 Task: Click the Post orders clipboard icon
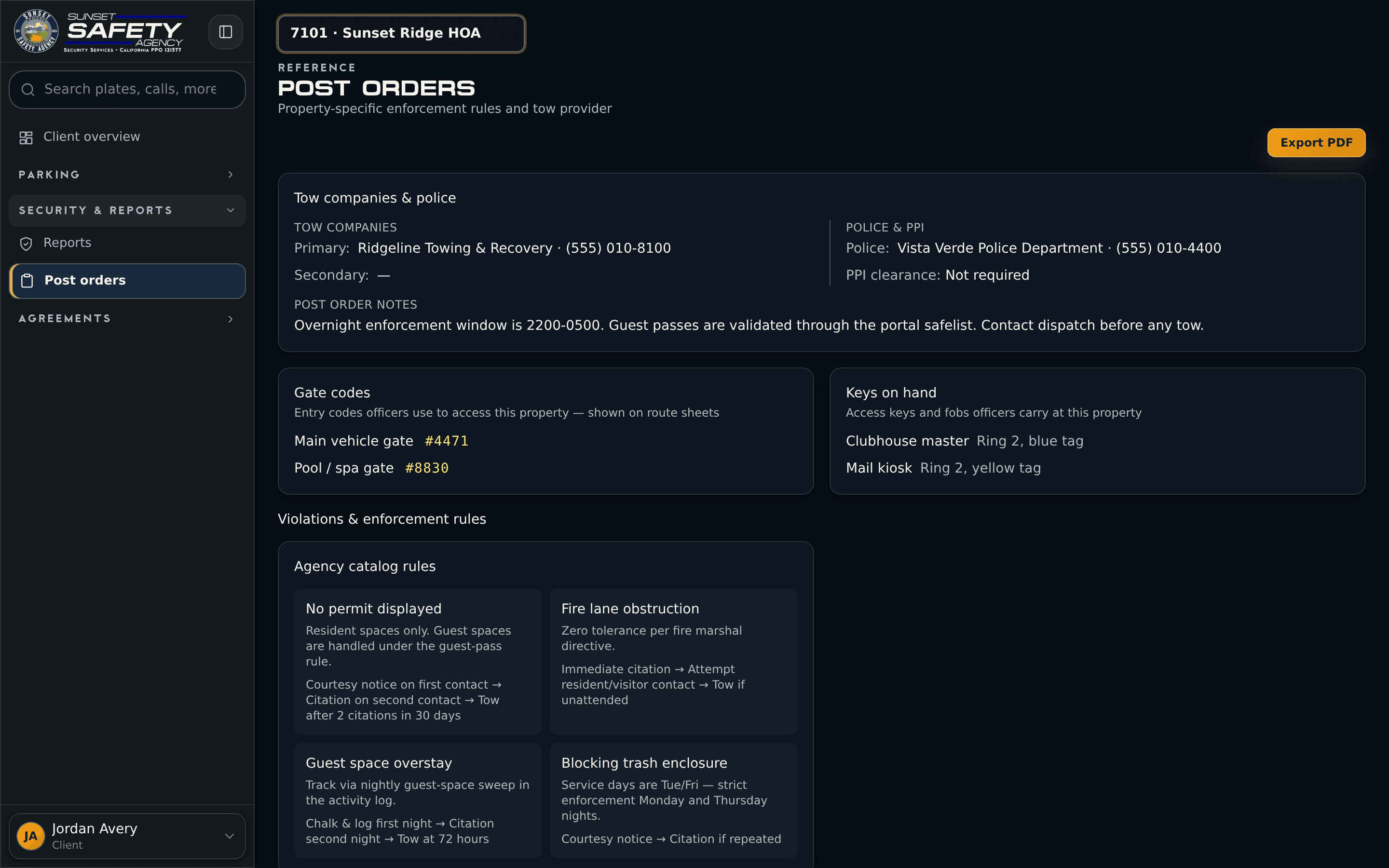click(x=27, y=281)
